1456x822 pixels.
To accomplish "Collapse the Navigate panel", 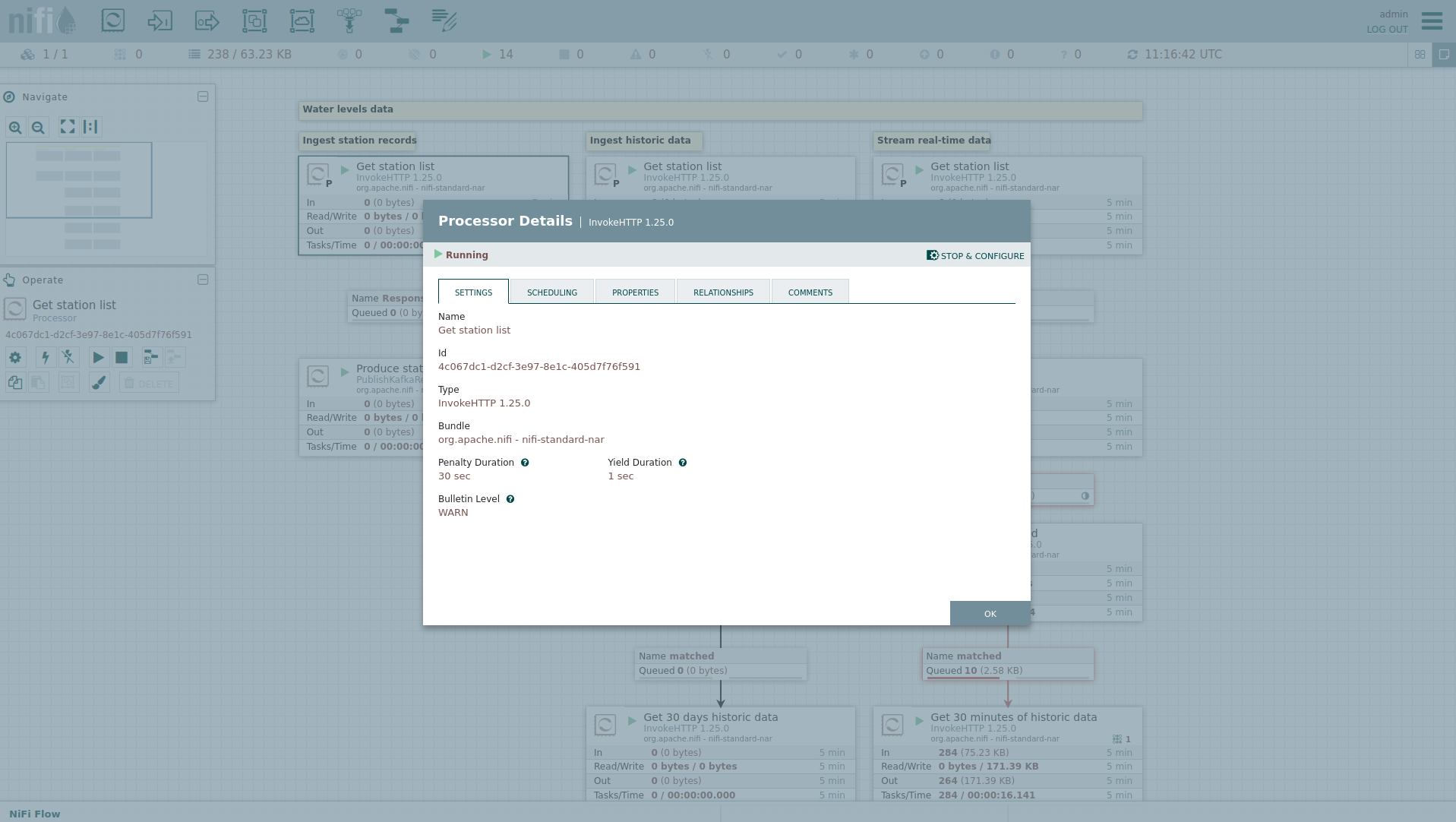I will pos(203,96).
